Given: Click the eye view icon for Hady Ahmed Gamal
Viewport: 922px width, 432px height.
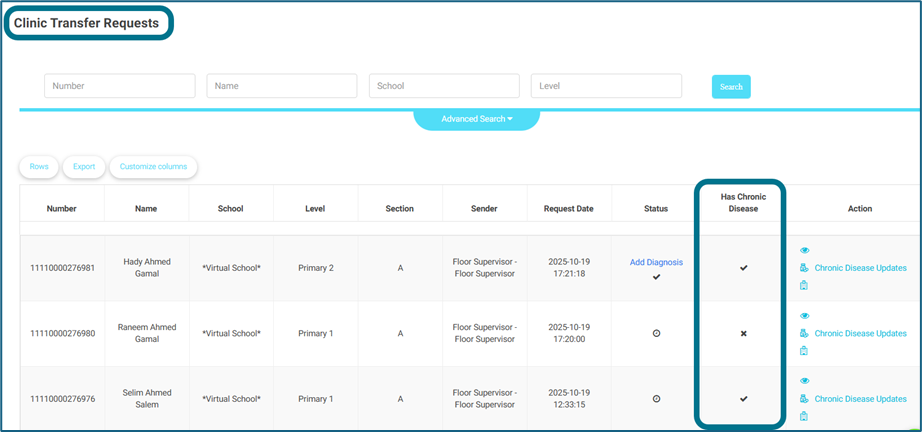Looking at the screenshot, I should [805, 250].
